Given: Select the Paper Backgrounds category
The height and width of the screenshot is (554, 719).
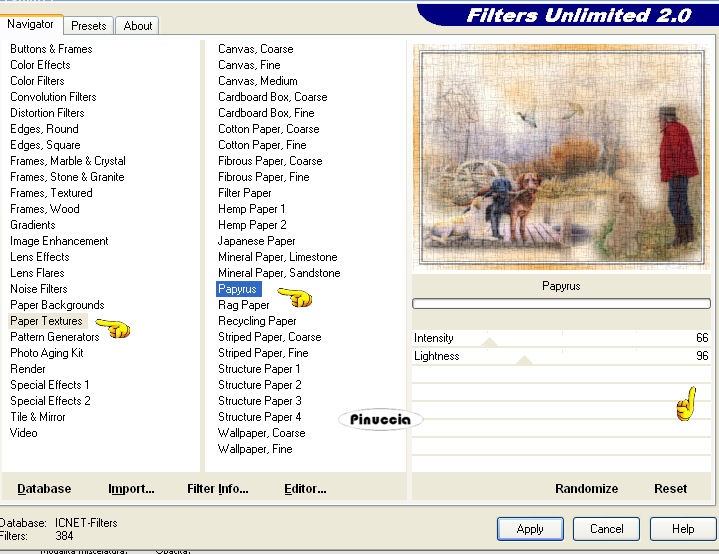Looking at the screenshot, I should click(57, 305).
